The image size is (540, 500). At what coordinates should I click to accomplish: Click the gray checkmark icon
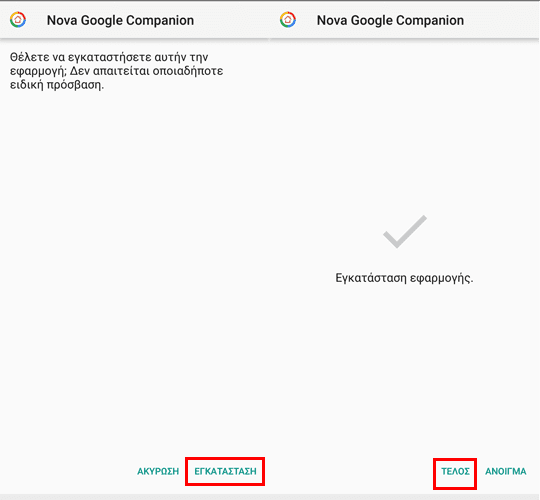coord(405,231)
